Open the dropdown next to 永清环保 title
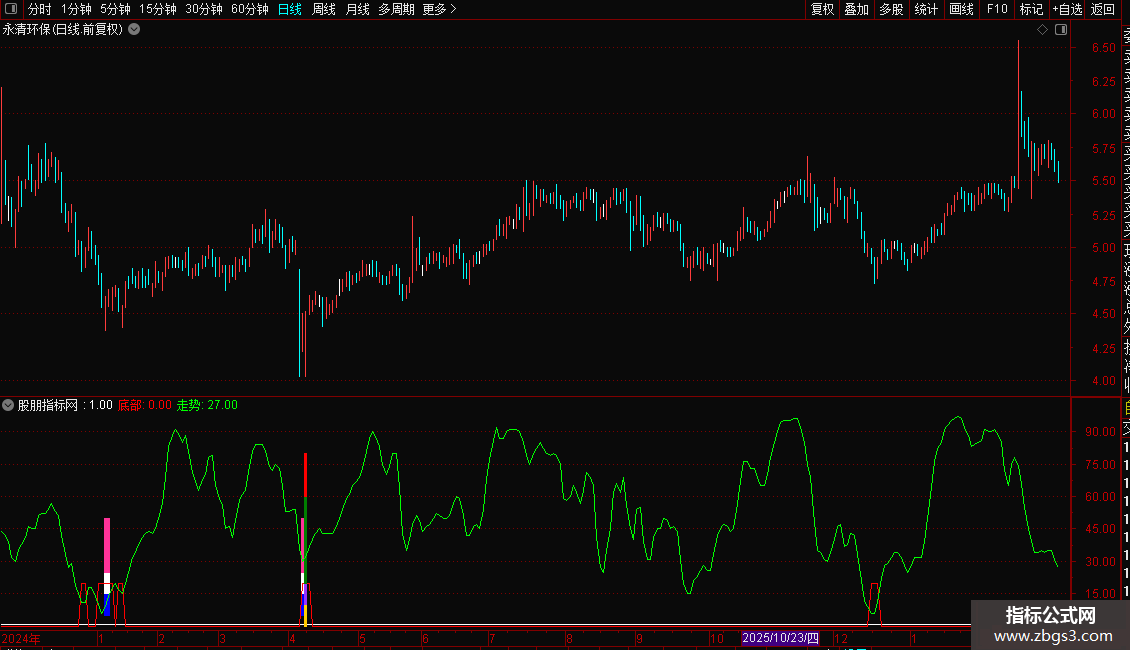Viewport: 1130px width, 650px height. pos(134,30)
